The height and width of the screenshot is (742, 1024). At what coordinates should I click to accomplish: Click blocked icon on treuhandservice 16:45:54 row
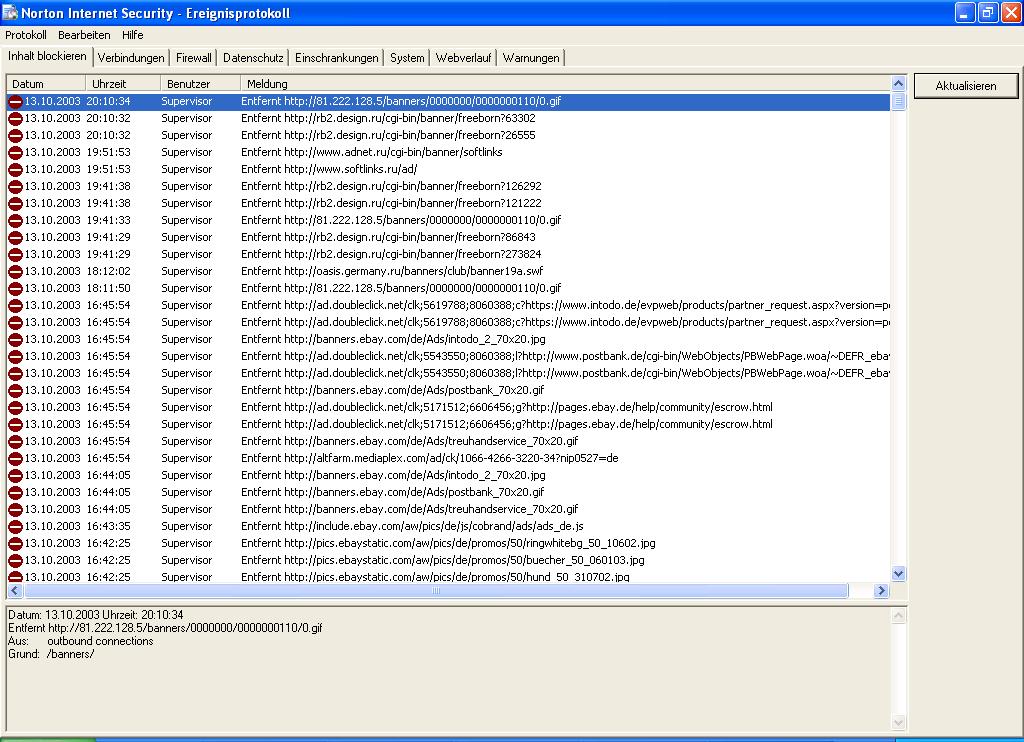[15, 442]
